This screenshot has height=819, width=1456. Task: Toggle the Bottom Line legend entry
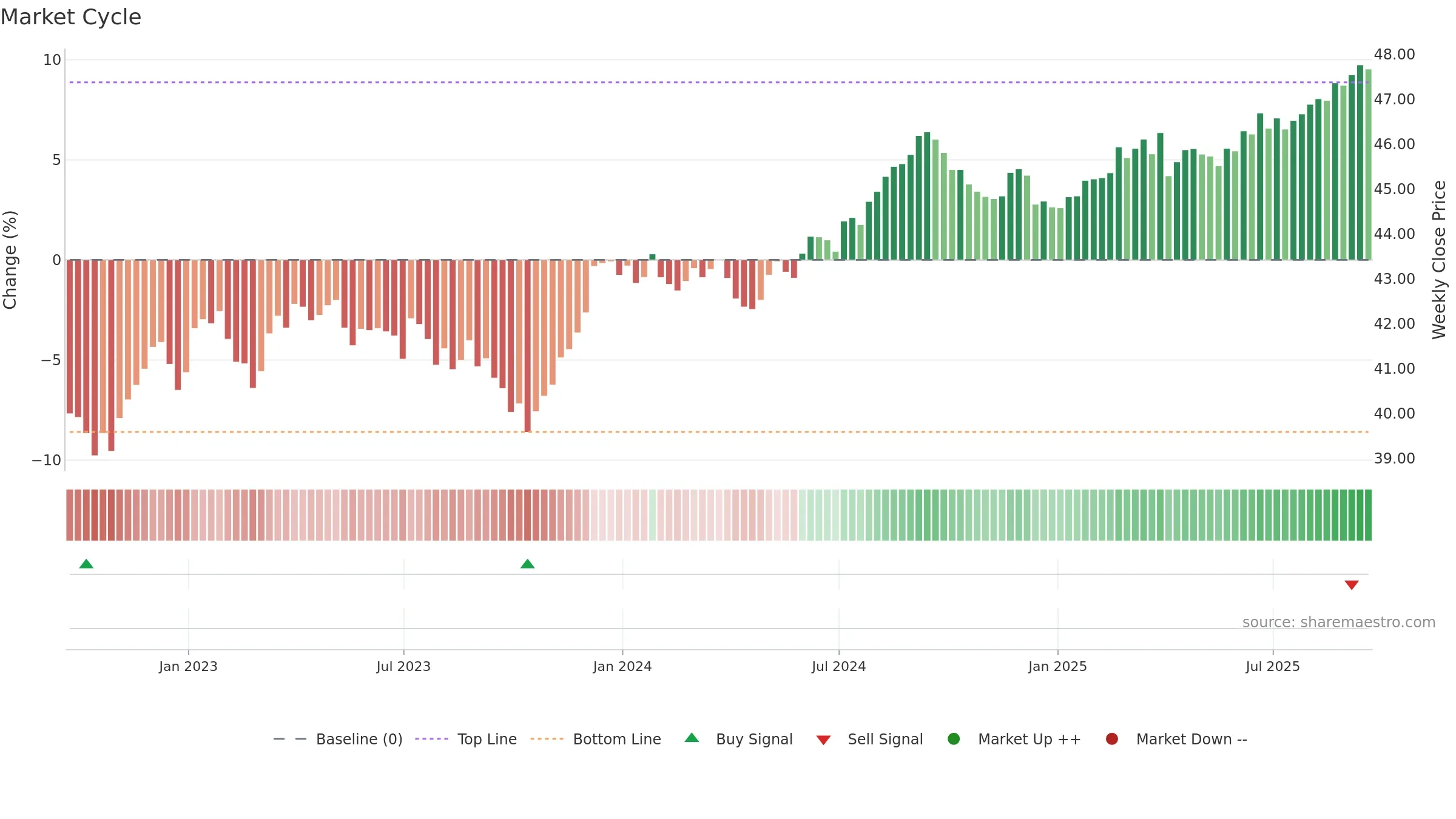596,739
